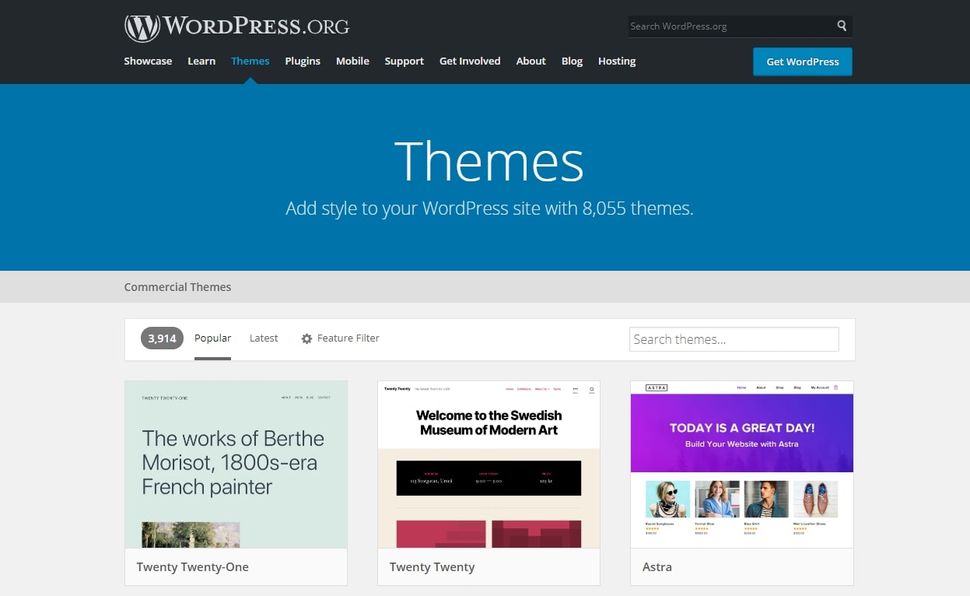Click the Feature Filter gear icon
The width and height of the screenshot is (970, 596).
306,339
